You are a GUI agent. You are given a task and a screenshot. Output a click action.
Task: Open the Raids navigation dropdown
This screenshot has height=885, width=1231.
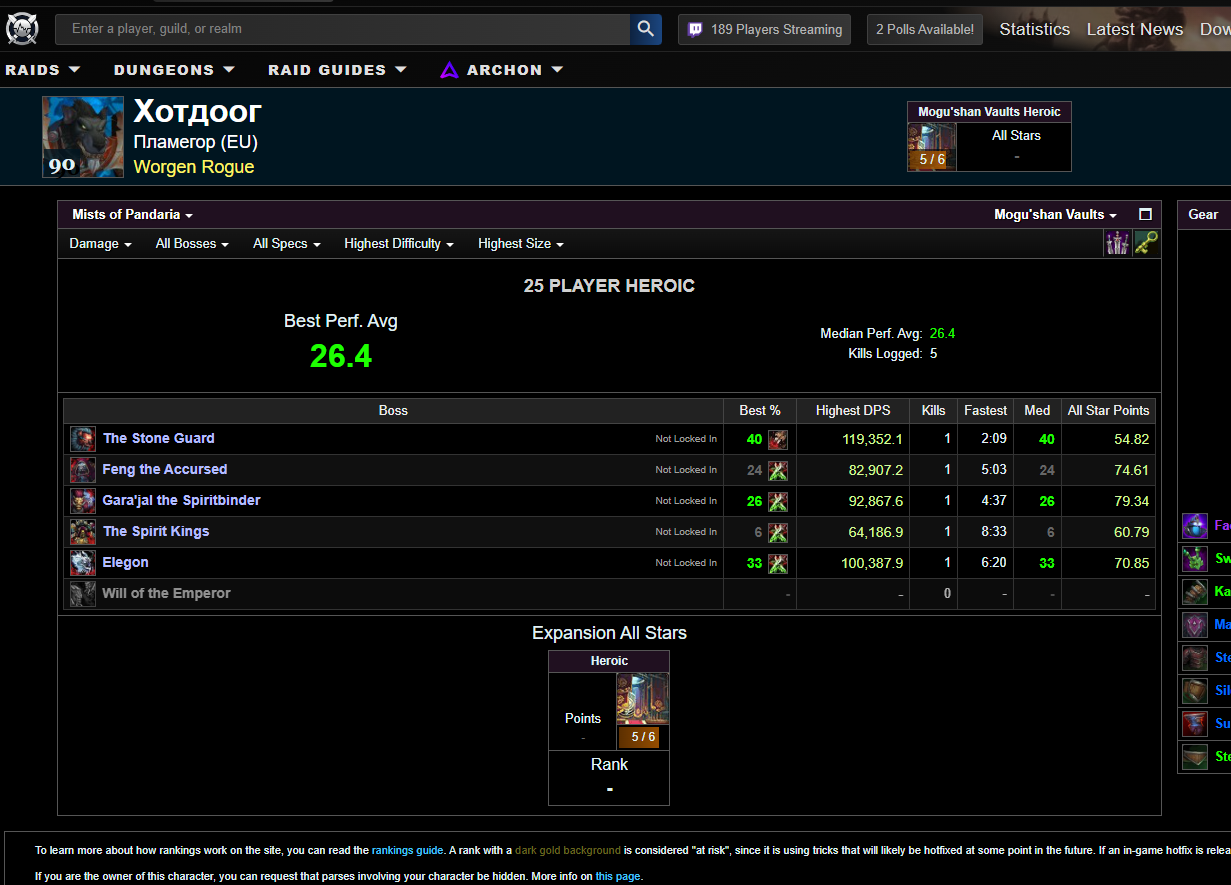43,70
